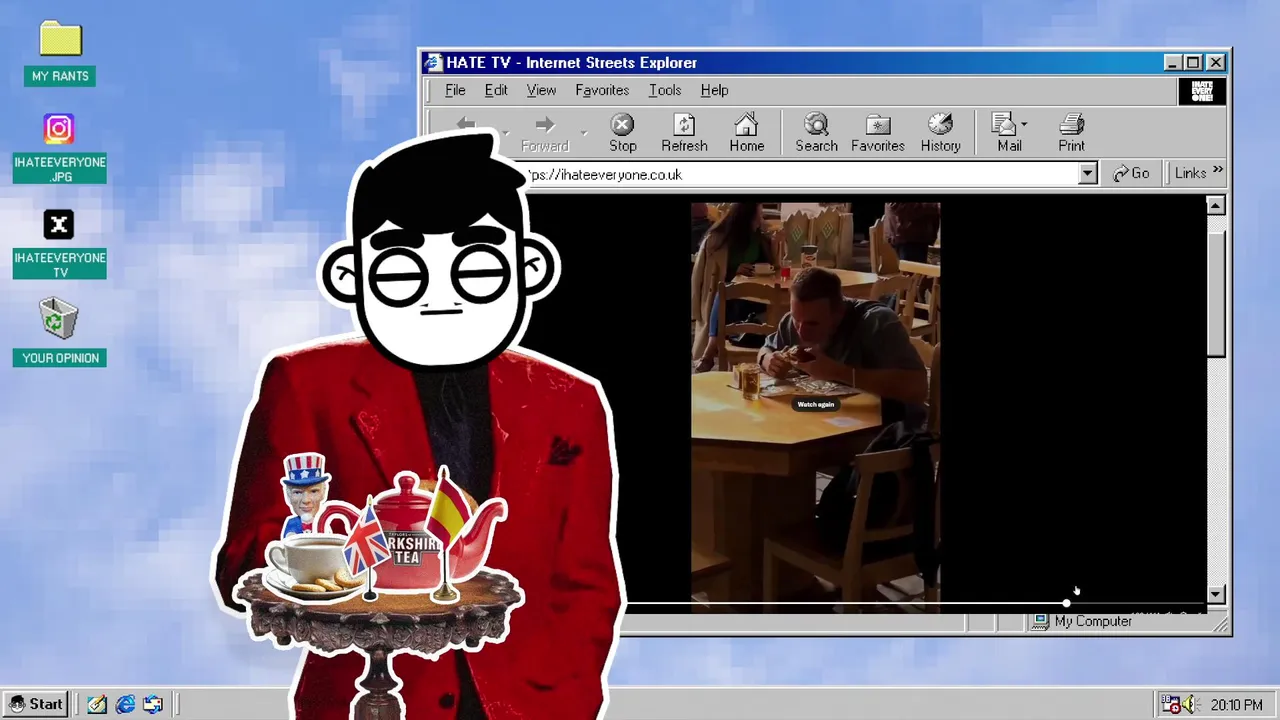Open the Favorites toolbar icon
Screen dimensions: 1280x720
(877, 125)
